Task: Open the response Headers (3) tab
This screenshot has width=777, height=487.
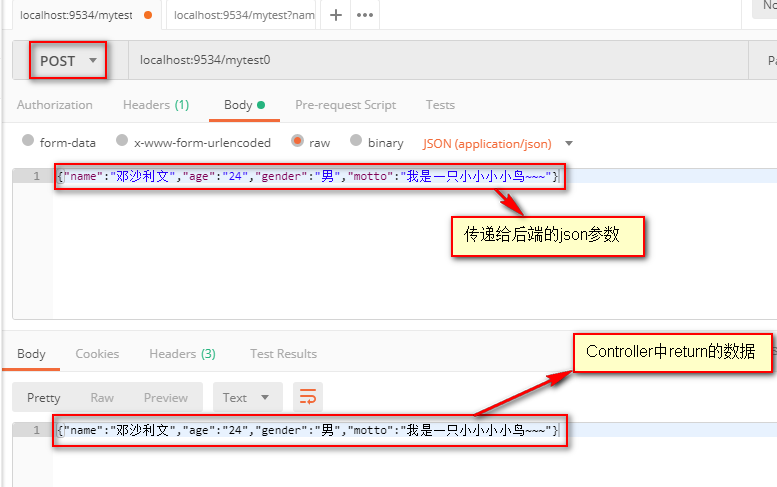Action: tap(182, 354)
